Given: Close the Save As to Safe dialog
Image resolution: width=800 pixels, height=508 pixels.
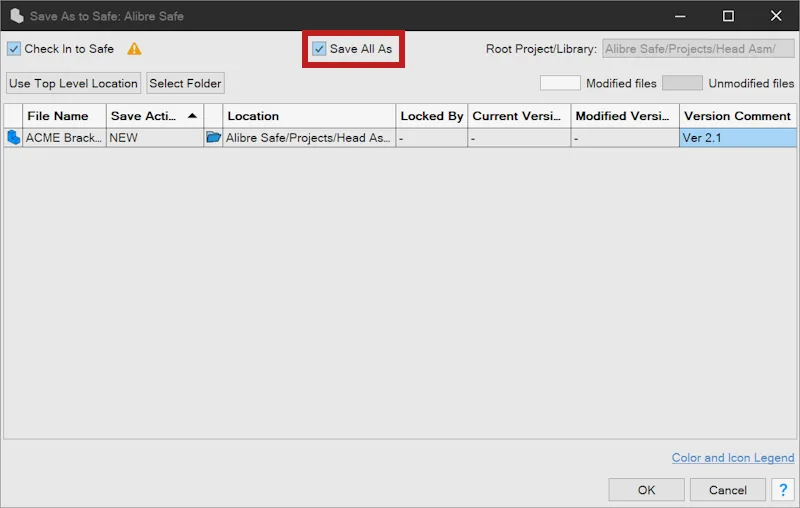Looking at the screenshot, I should [776, 16].
